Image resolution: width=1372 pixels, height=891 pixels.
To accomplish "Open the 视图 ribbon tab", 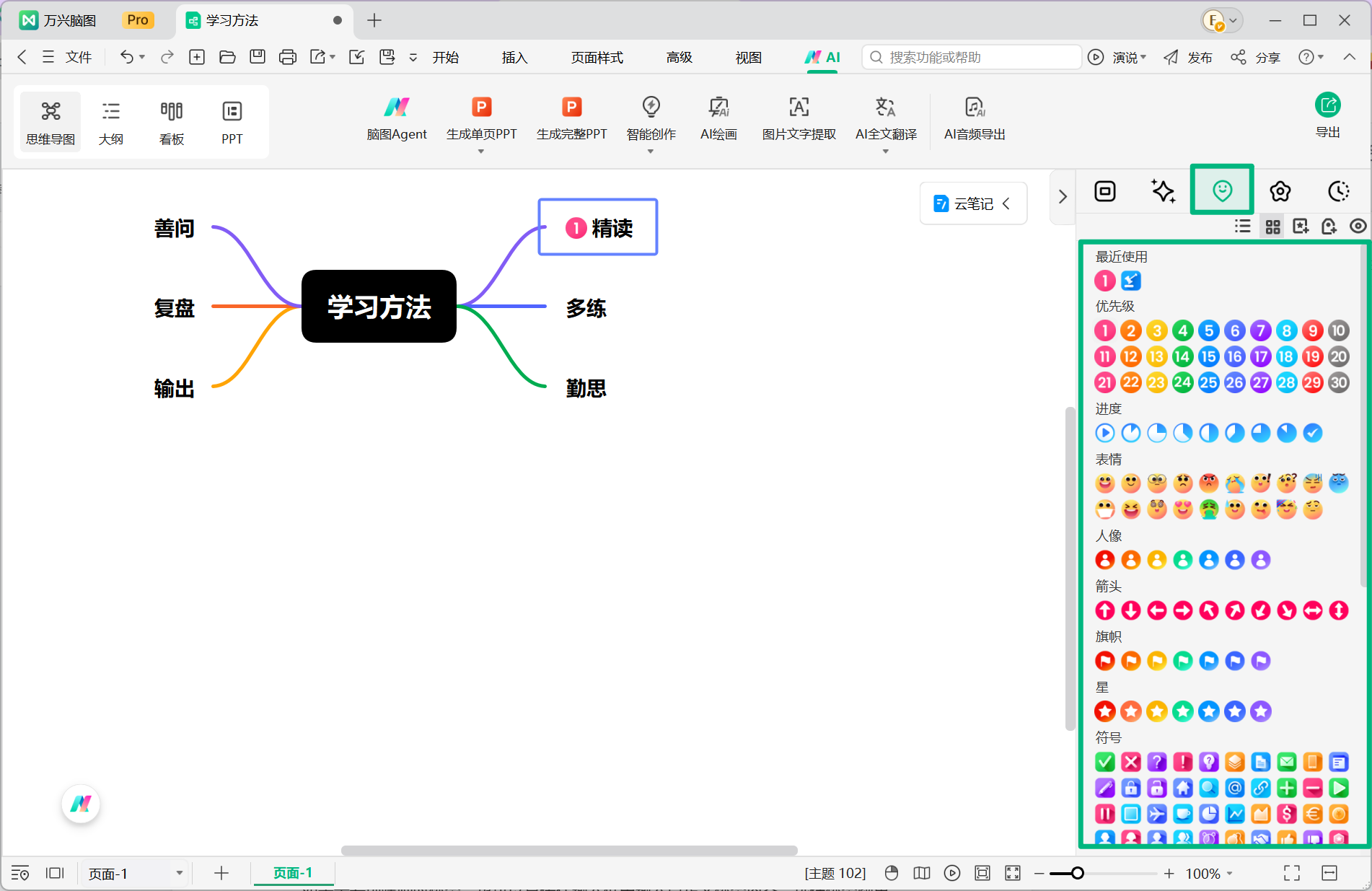I will click(749, 57).
